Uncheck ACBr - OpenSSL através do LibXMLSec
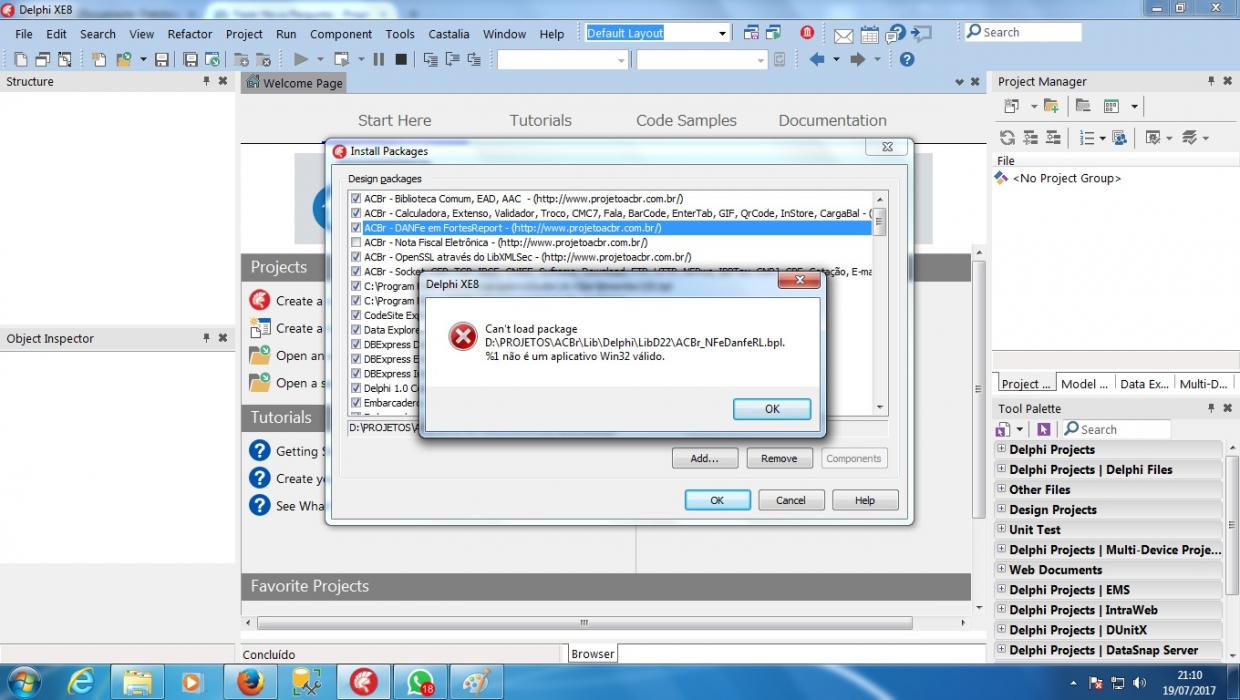This screenshot has width=1240, height=700. pos(356,257)
